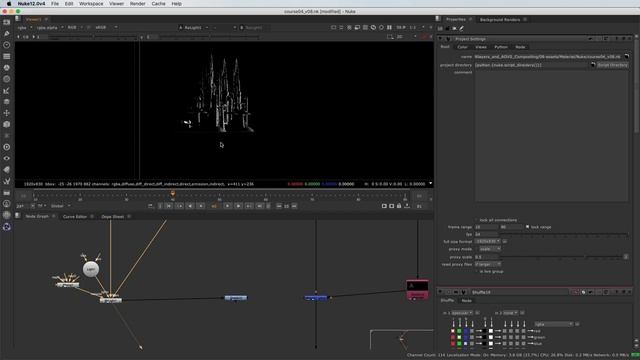This screenshot has height=360, width=640.
Task: Open the Render menu
Action: (138, 4)
